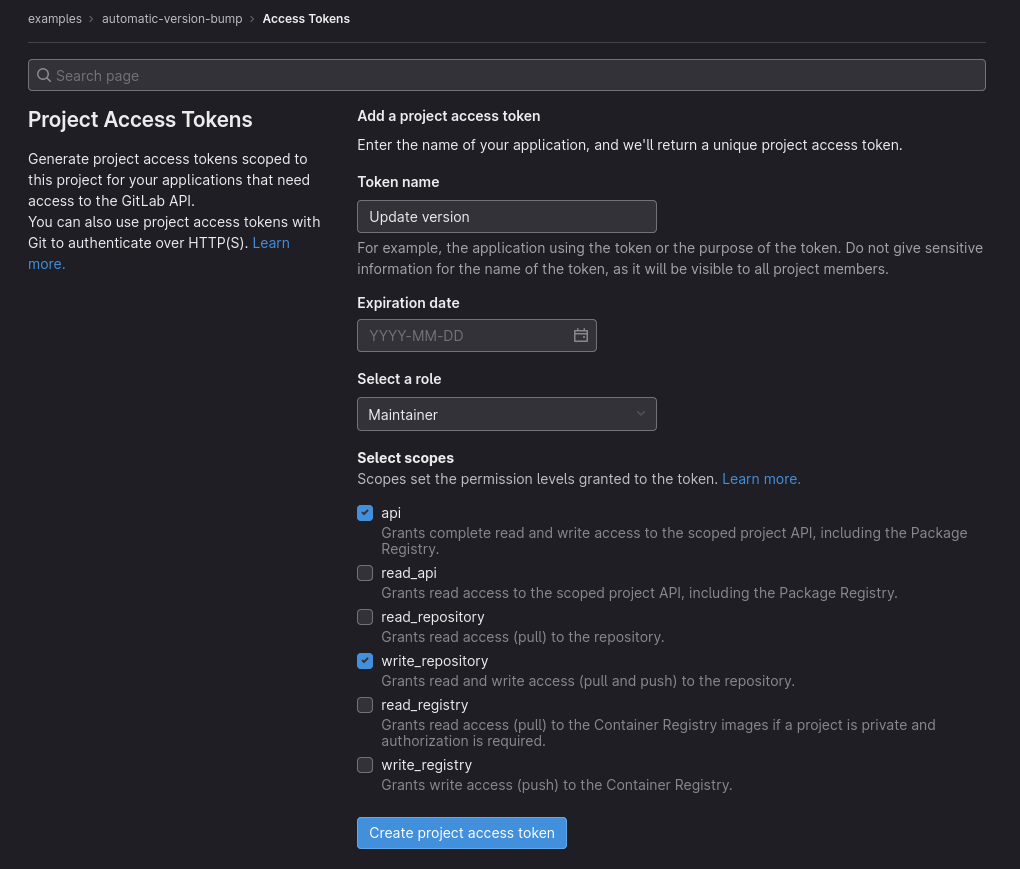Click the YYYY-MM-DD expiration input
This screenshot has width=1020, height=869.
click(x=460, y=335)
